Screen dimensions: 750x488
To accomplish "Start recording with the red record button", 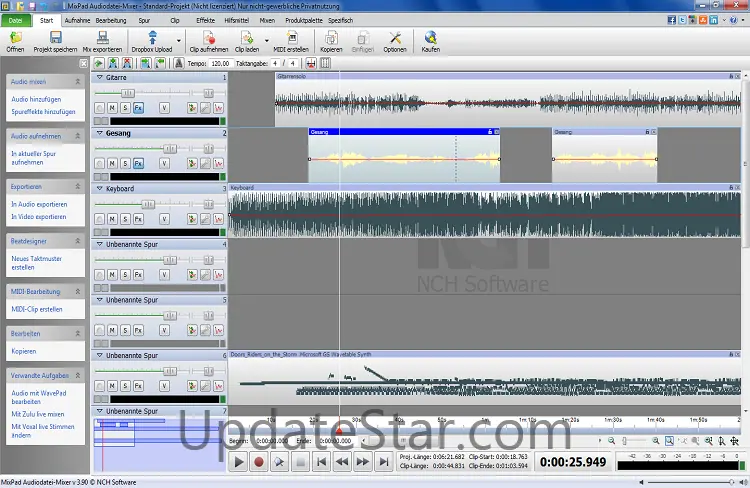I will click(x=259, y=462).
